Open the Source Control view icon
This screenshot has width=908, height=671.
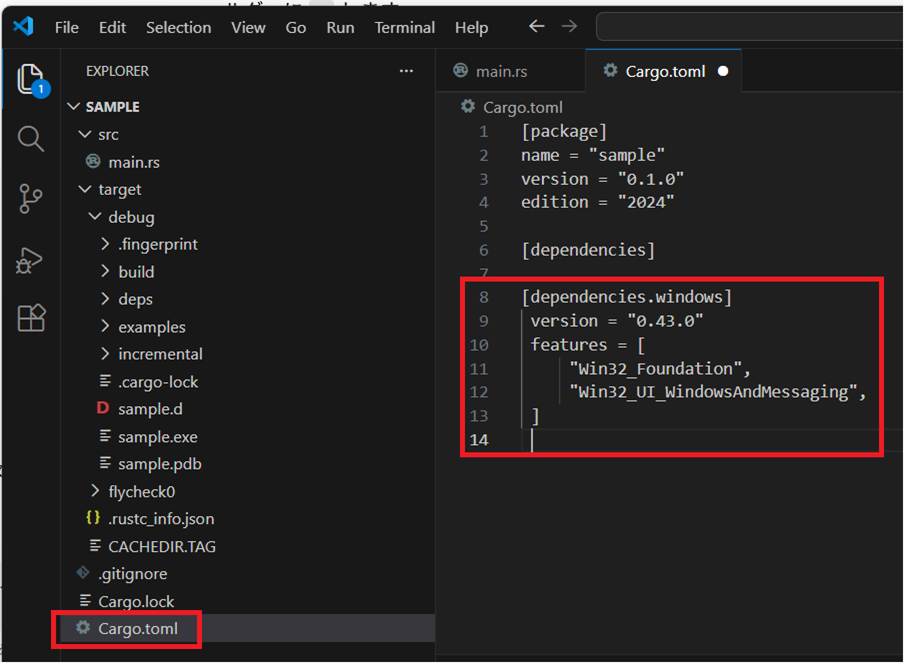point(30,198)
